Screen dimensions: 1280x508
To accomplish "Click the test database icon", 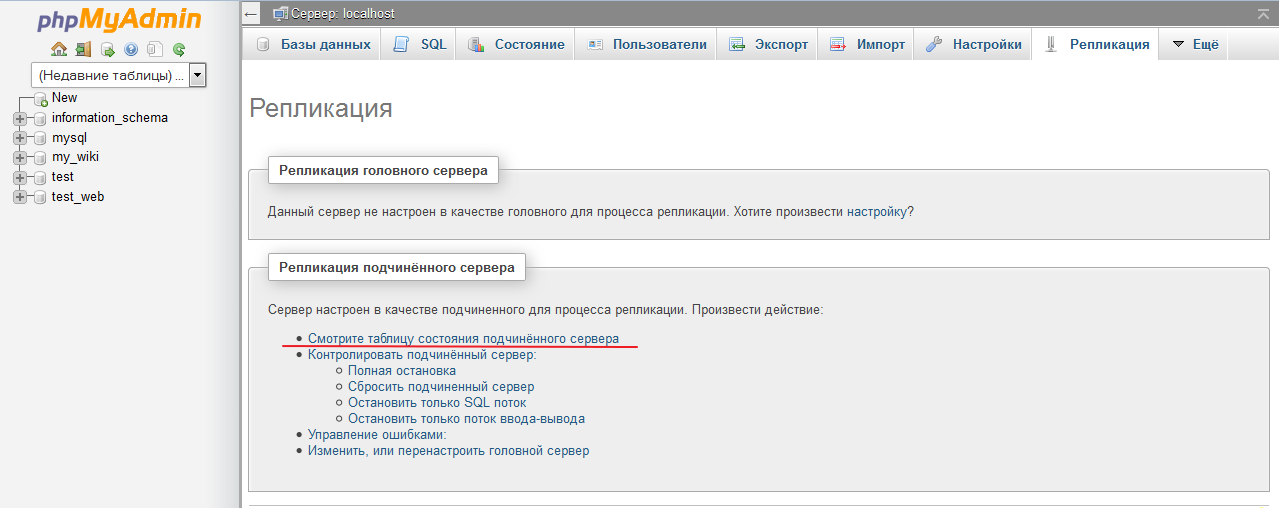I will point(41,177).
